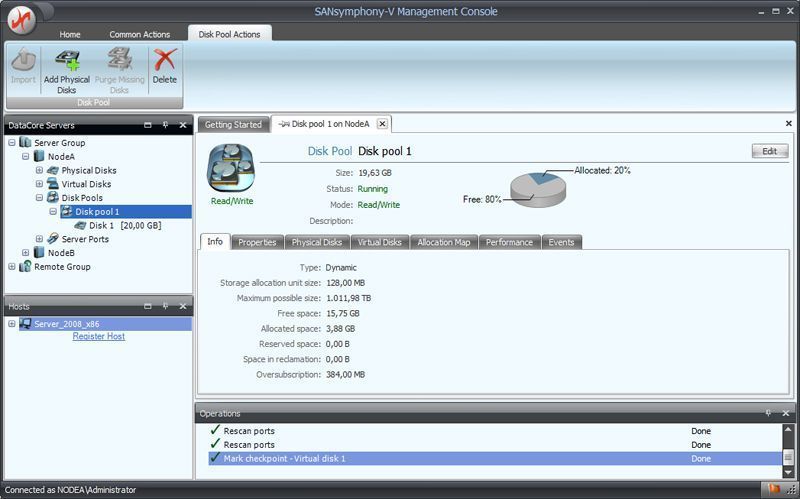This screenshot has width=800, height=499.
Task: Open the DataCore application logo menu
Action: 21,19
